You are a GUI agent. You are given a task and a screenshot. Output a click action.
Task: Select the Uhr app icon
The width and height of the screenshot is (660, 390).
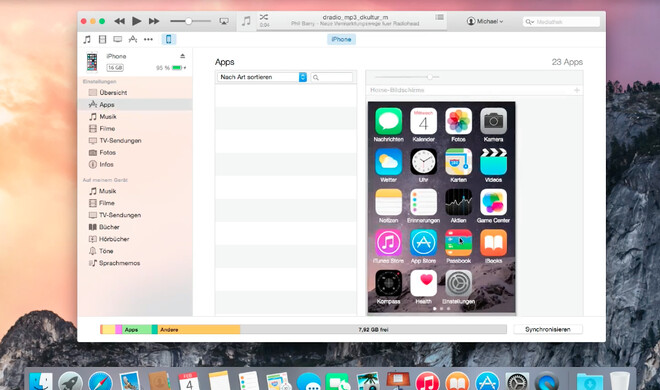[423, 162]
